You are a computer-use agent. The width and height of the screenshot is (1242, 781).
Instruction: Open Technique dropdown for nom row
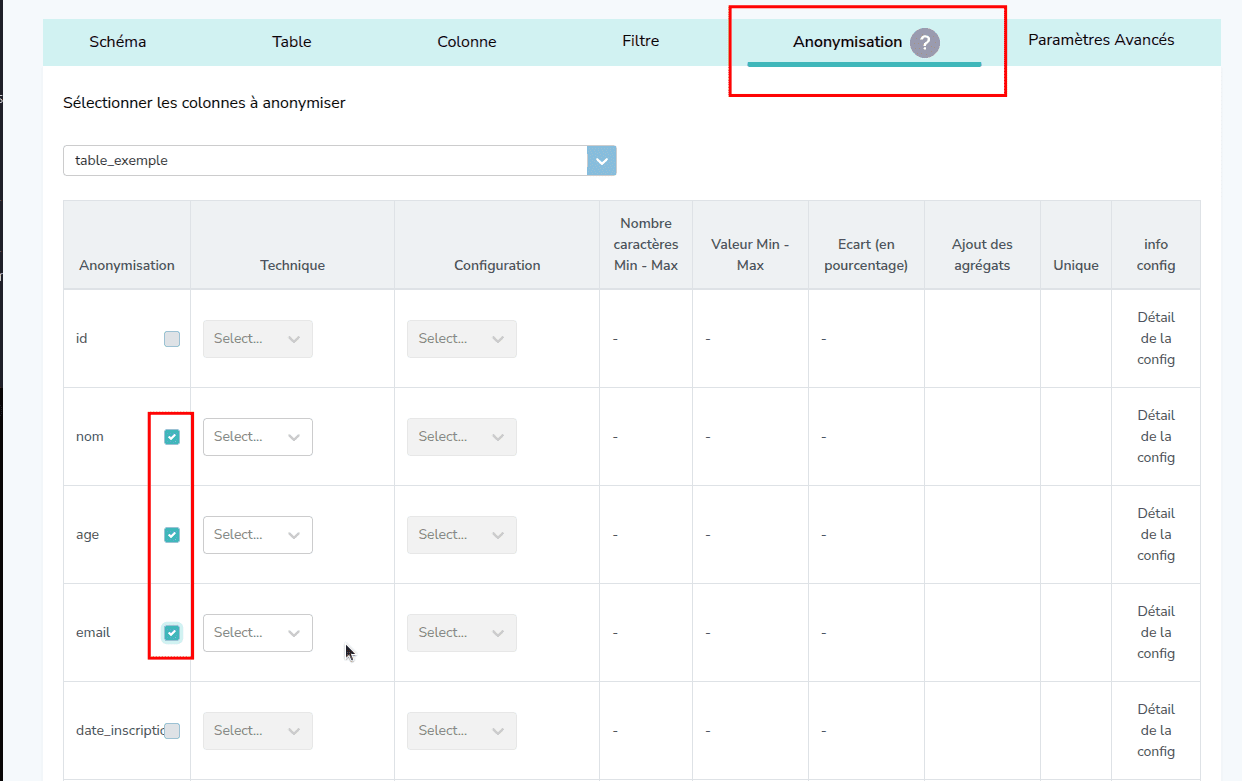(x=257, y=437)
